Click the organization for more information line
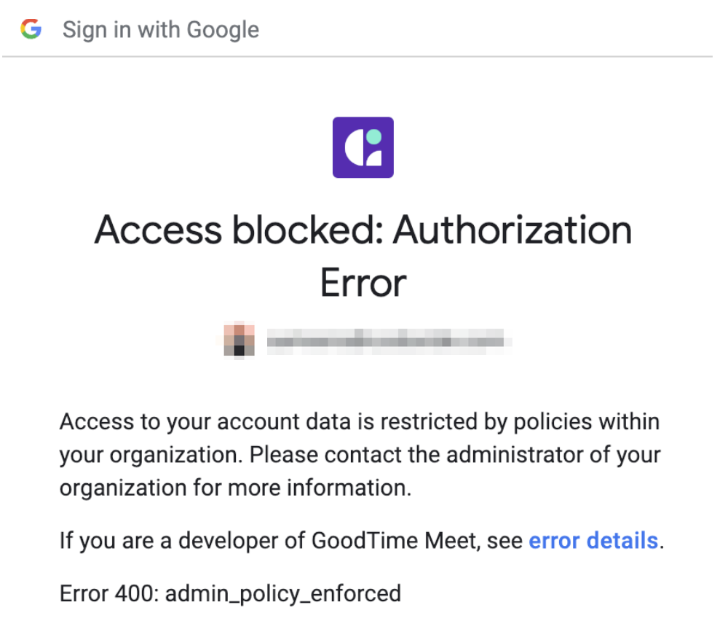The width and height of the screenshot is (724, 630). pyautogui.click(x=235, y=488)
